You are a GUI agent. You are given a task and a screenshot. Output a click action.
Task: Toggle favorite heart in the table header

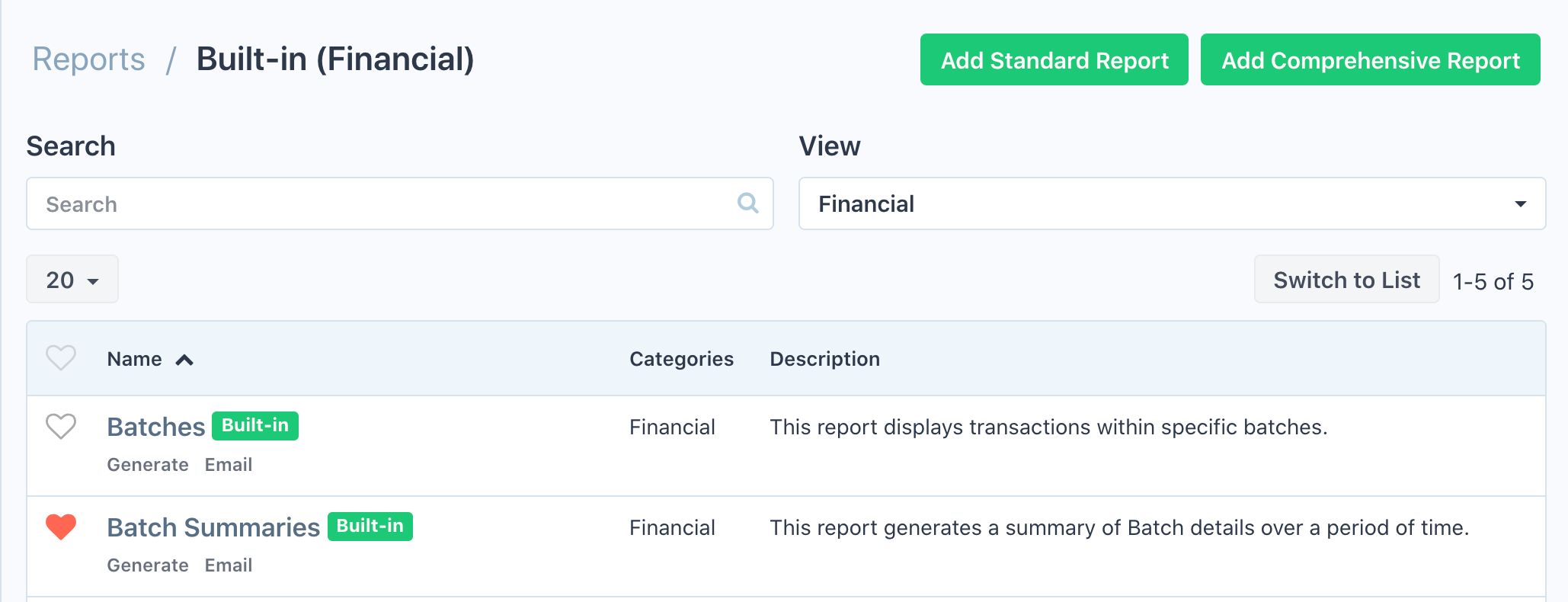[61, 358]
